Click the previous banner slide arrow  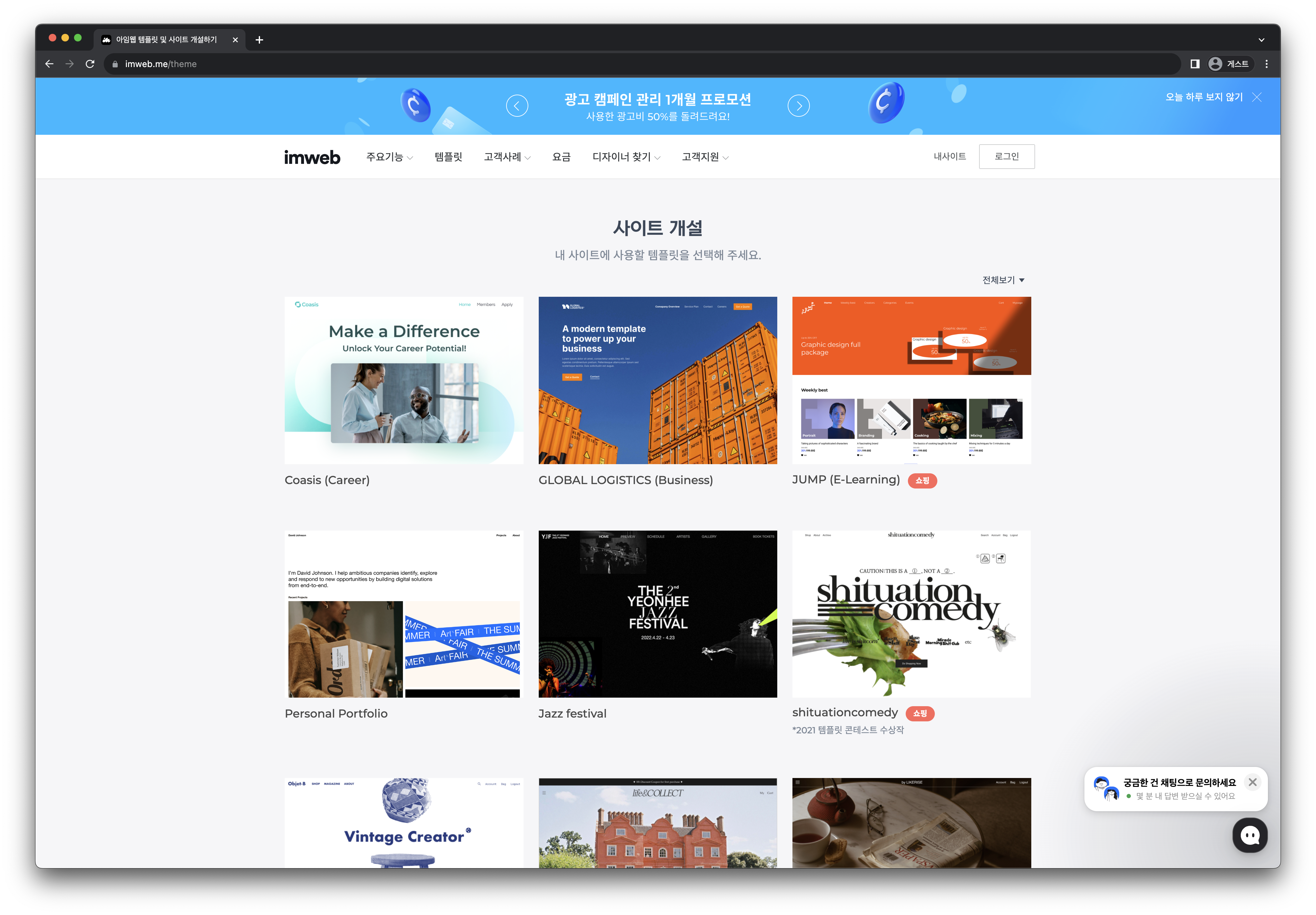coord(517,105)
